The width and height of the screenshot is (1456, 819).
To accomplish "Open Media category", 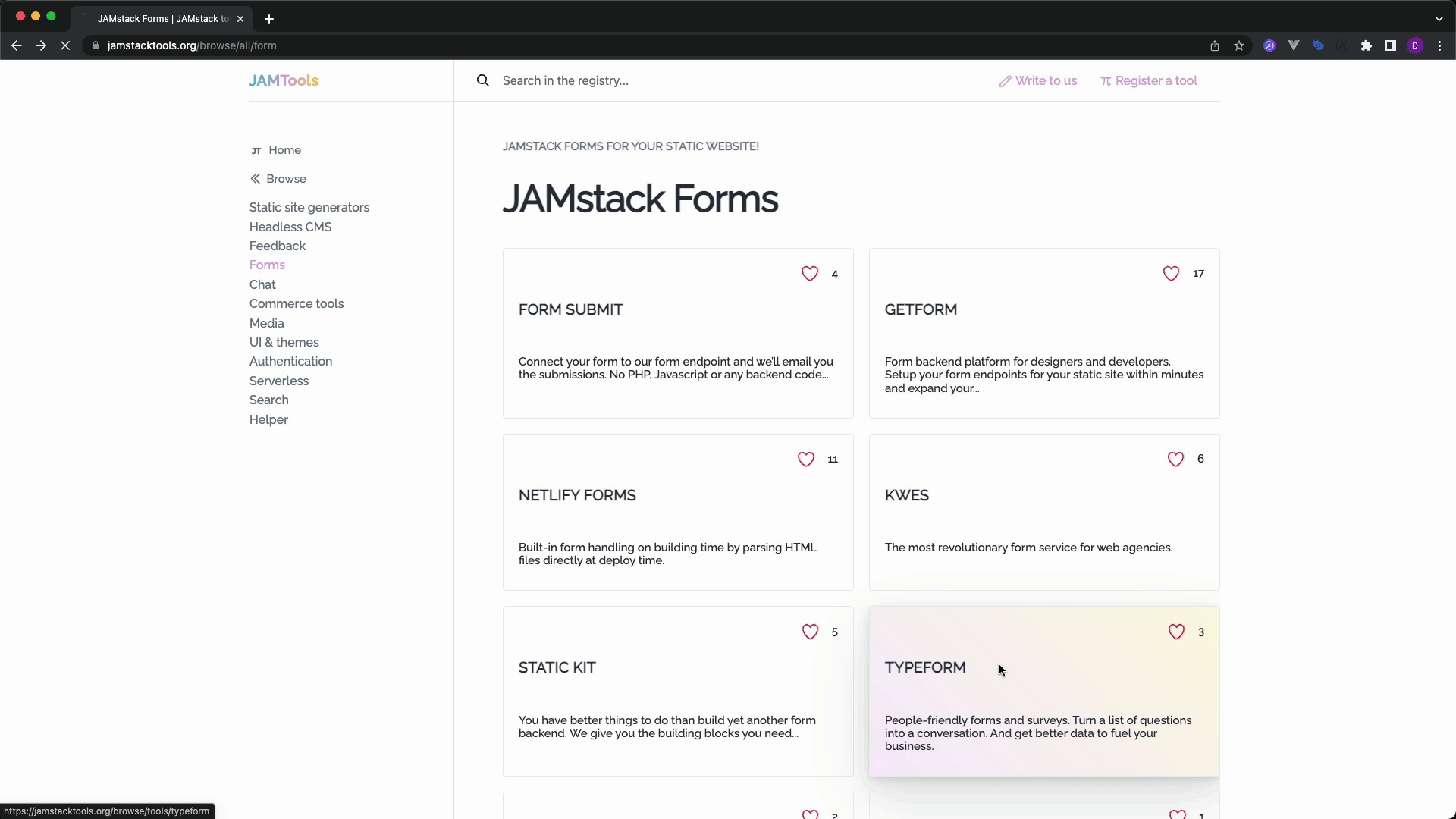I will tap(267, 323).
